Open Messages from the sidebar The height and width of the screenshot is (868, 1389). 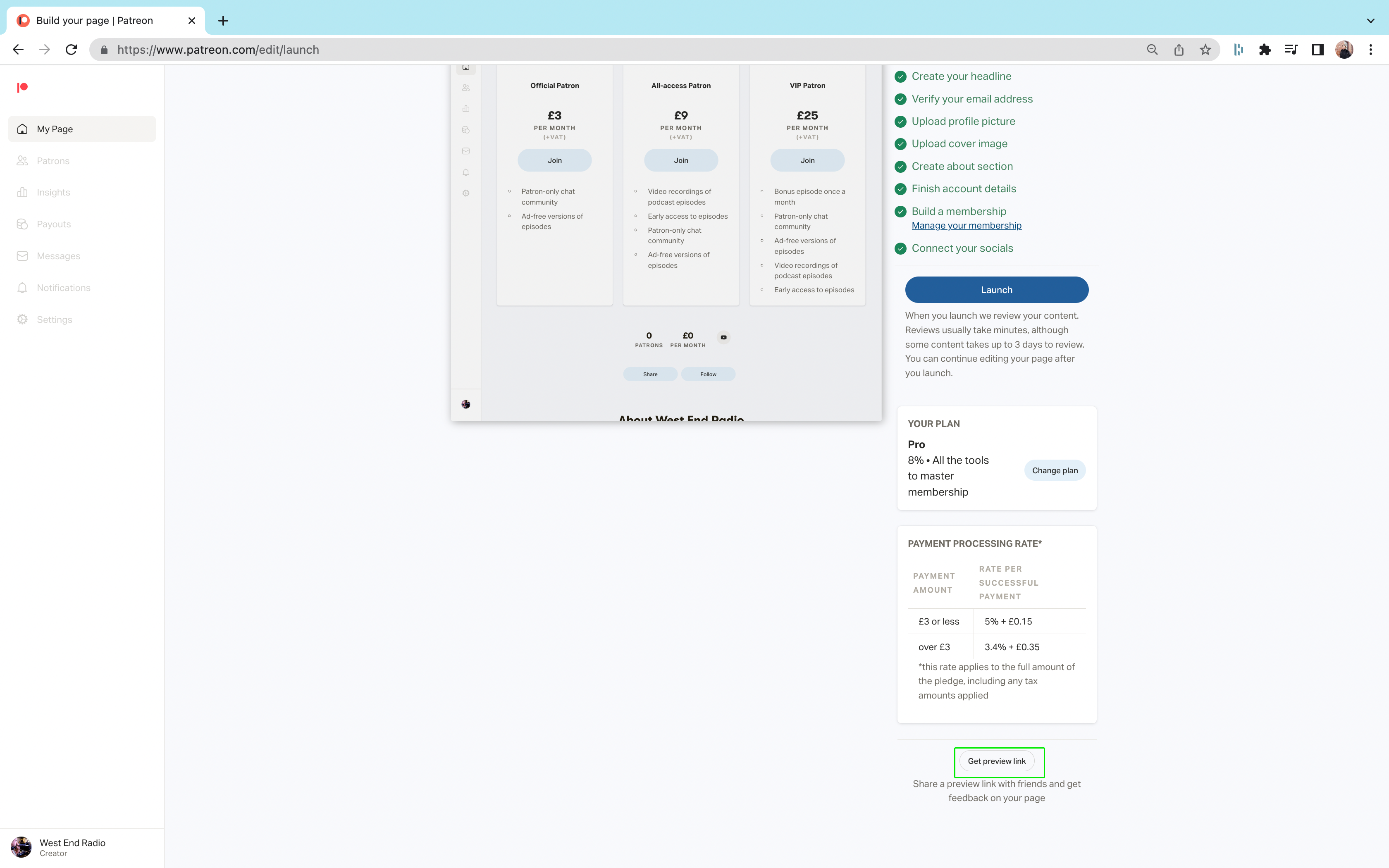(58, 256)
